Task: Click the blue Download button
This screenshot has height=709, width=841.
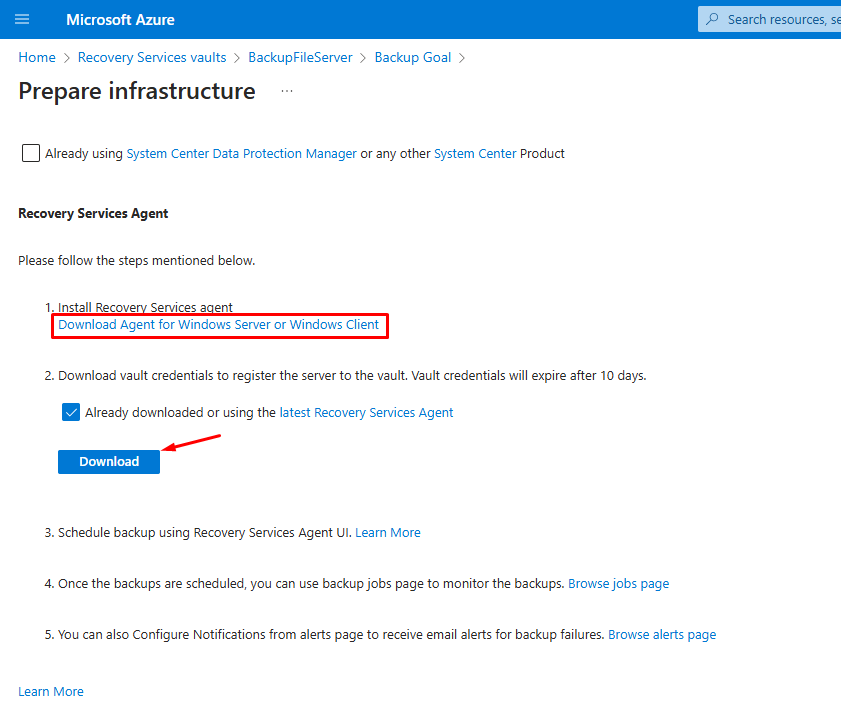Action: click(109, 462)
